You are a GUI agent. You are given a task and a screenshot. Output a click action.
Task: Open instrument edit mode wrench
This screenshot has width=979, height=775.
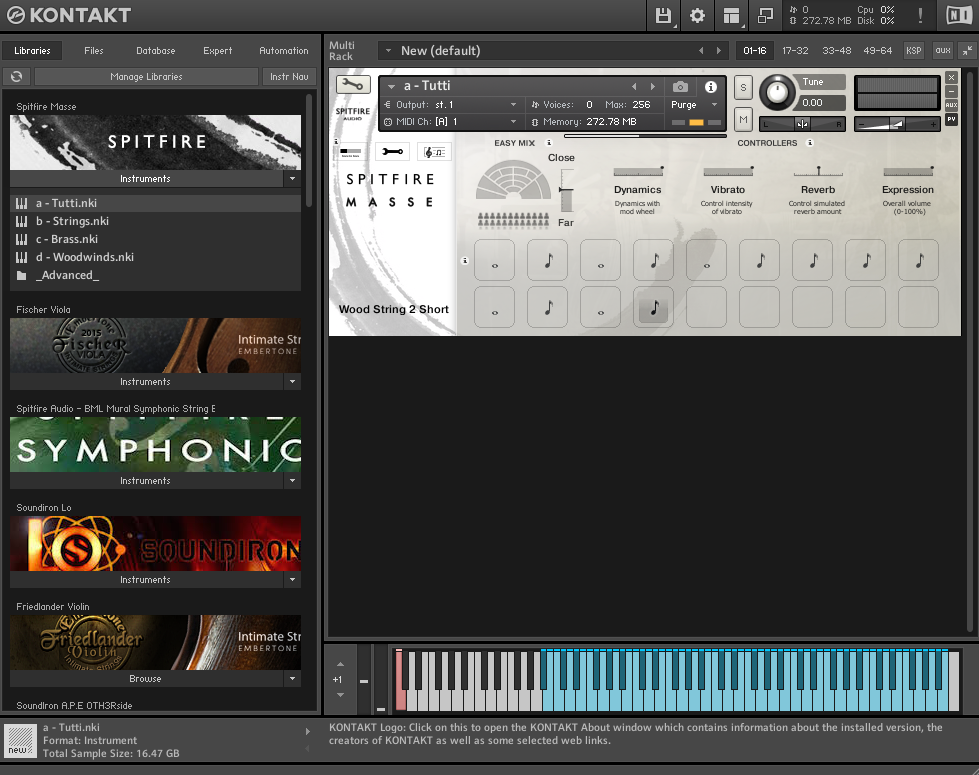(x=353, y=84)
